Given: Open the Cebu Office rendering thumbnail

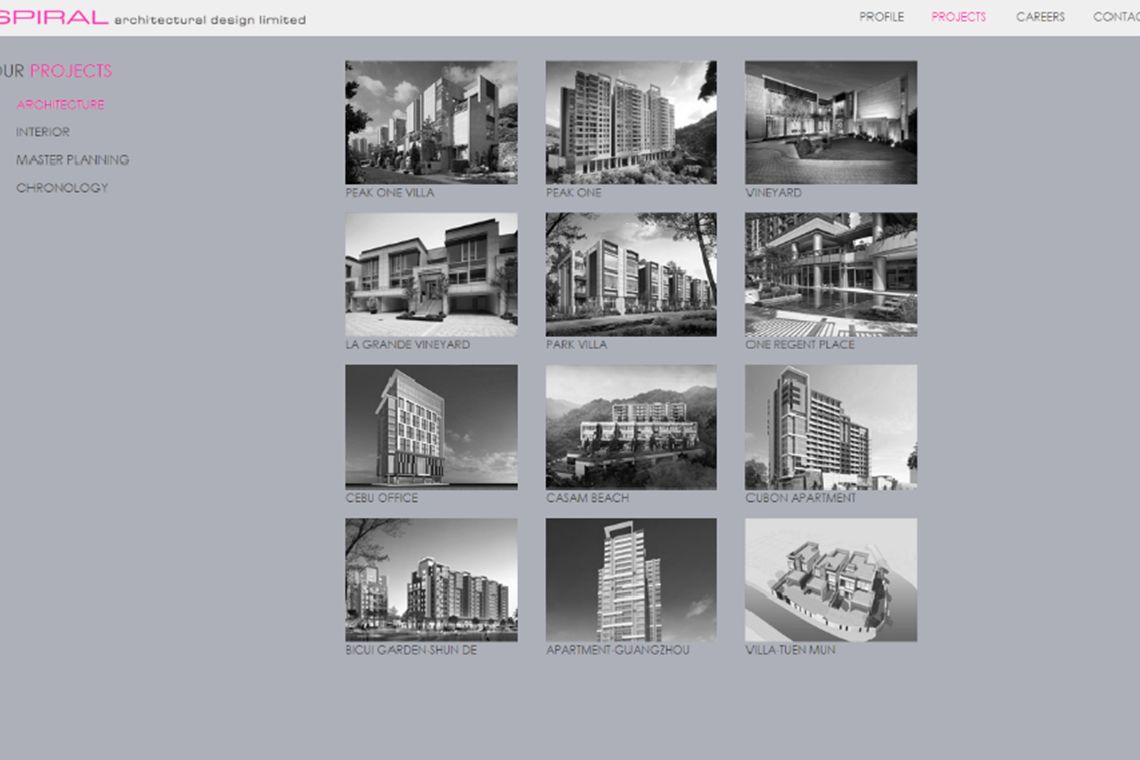Looking at the screenshot, I should pos(431,427).
